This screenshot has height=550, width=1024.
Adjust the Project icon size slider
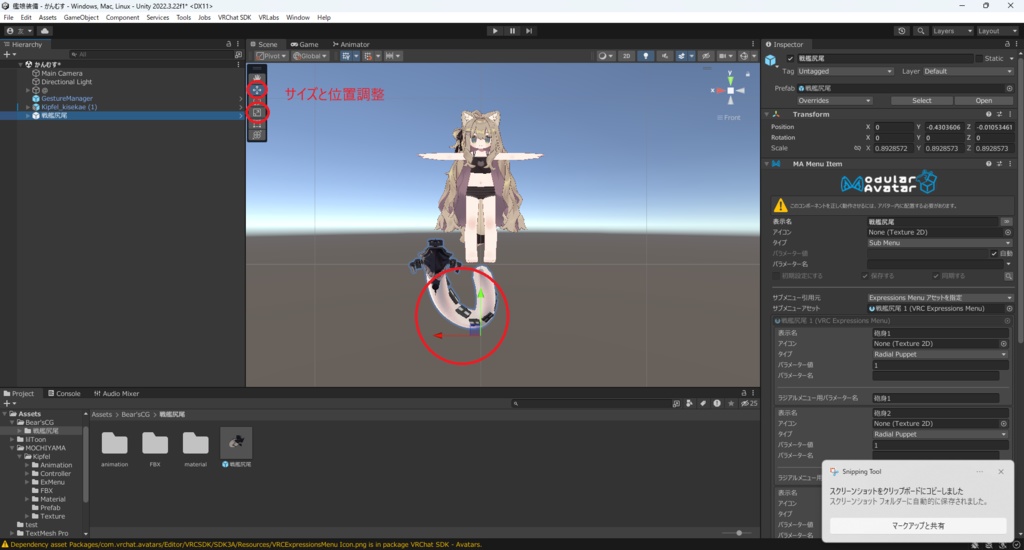click(738, 533)
